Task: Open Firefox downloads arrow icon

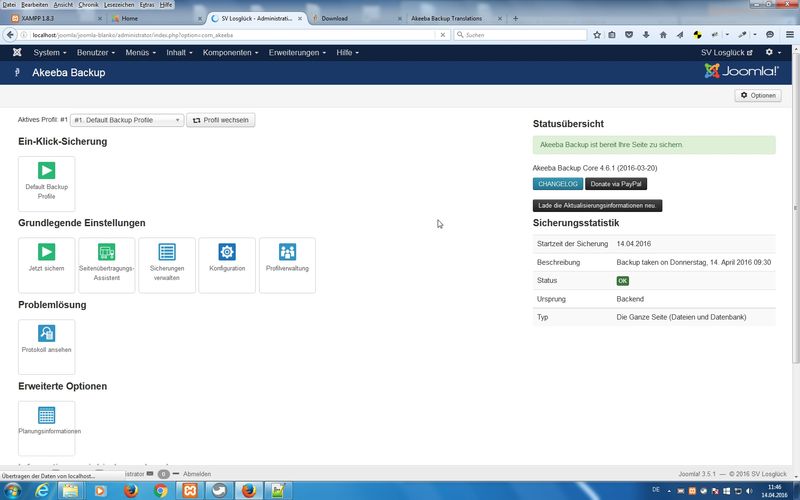Action: click(646, 35)
